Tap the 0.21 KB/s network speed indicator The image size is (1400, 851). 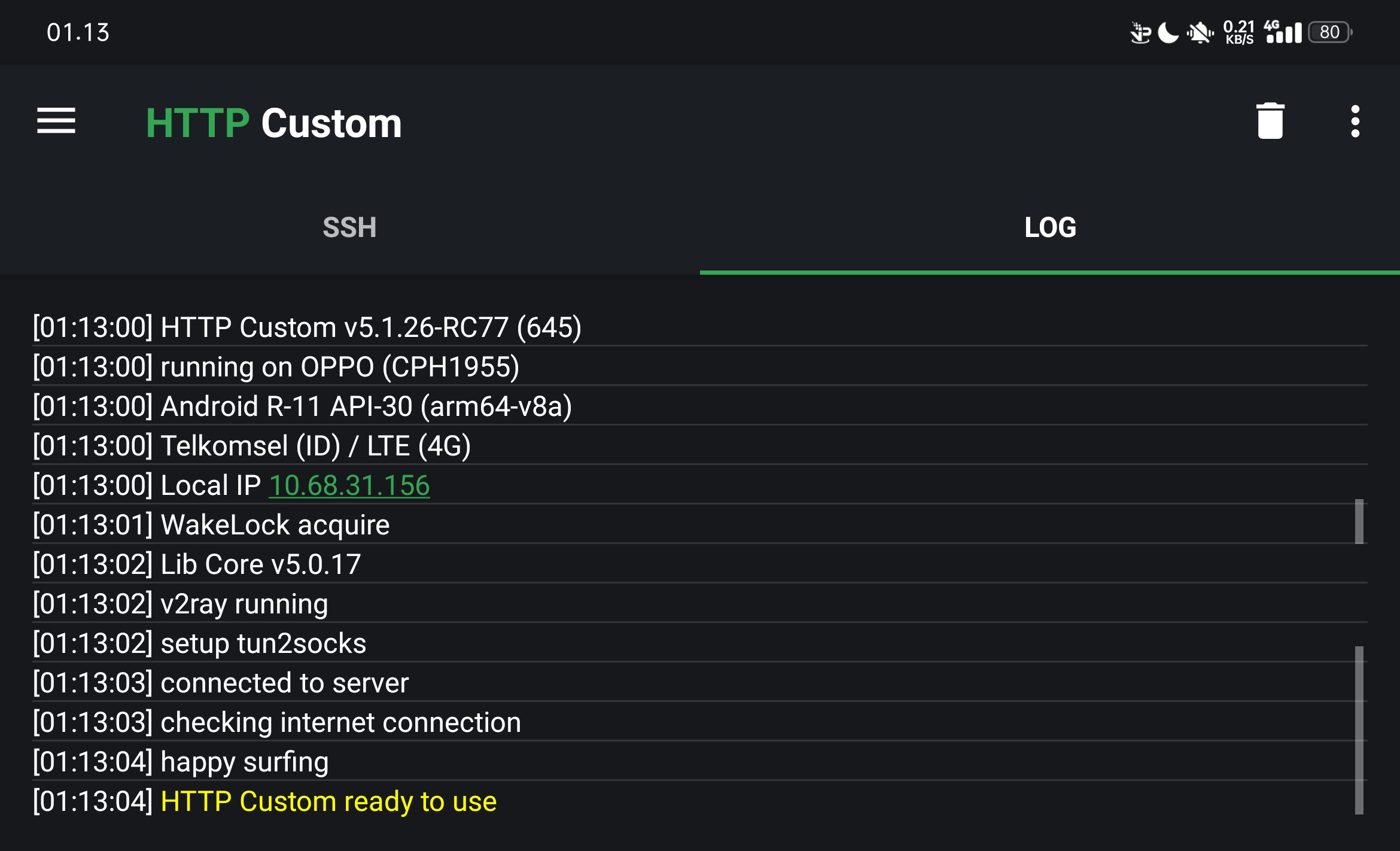pos(1238,32)
